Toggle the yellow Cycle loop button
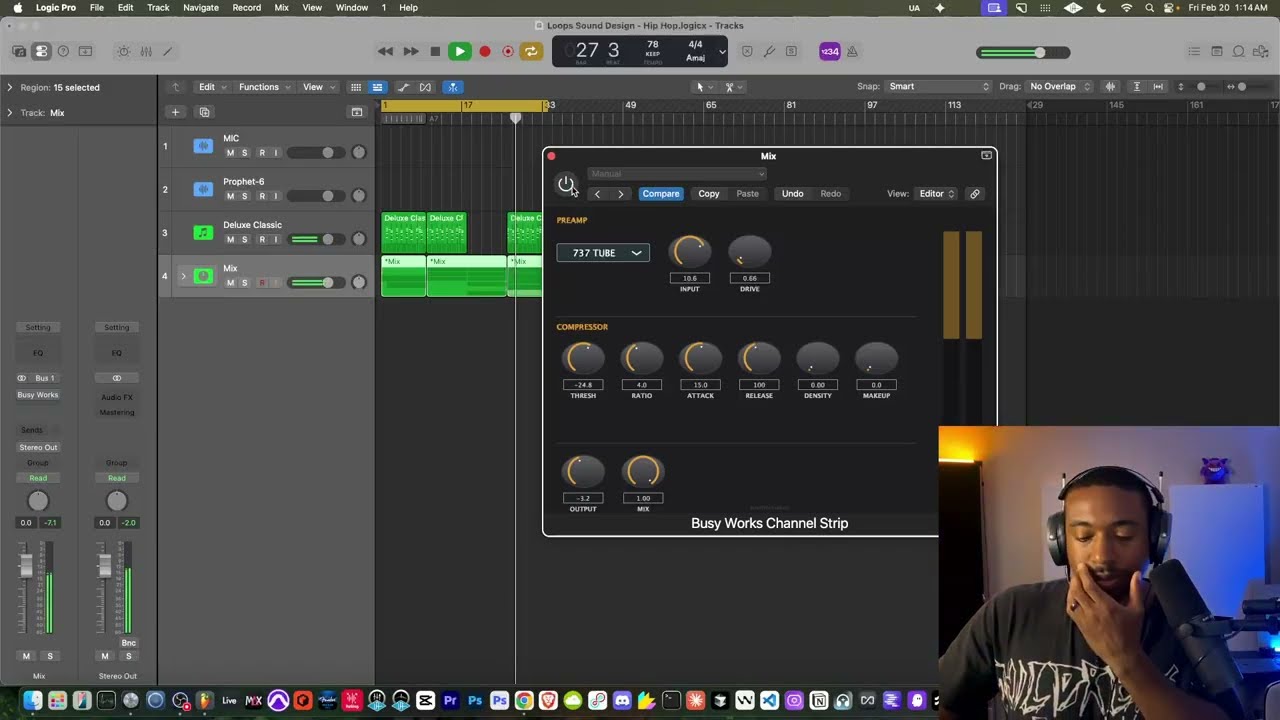1280x720 pixels. click(x=531, y=51)
